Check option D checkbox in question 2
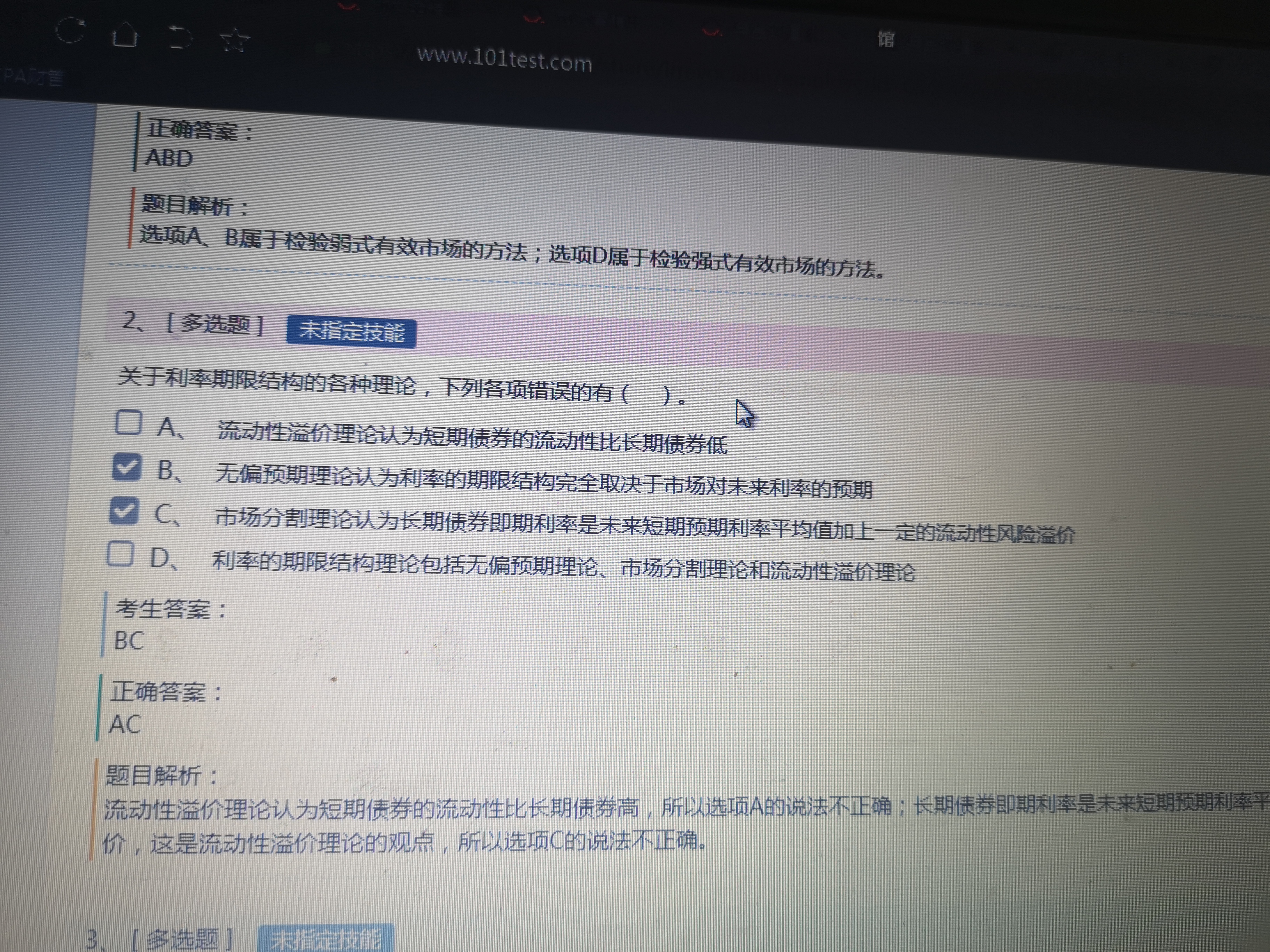The width and height of the screenshot is (1270, 952). point(120,554)
